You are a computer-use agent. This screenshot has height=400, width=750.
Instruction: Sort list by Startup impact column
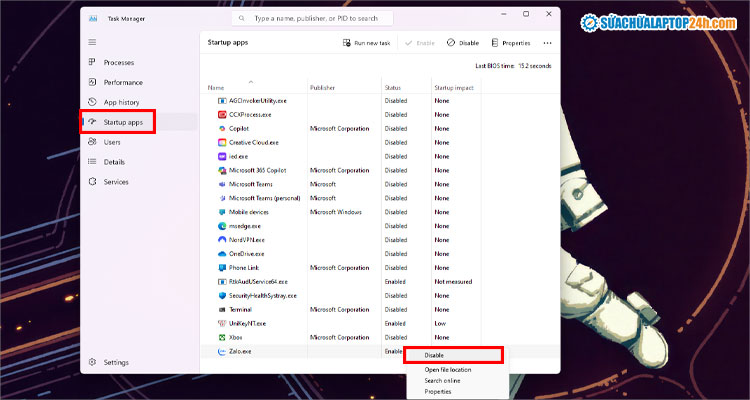[x=452, y=88]
